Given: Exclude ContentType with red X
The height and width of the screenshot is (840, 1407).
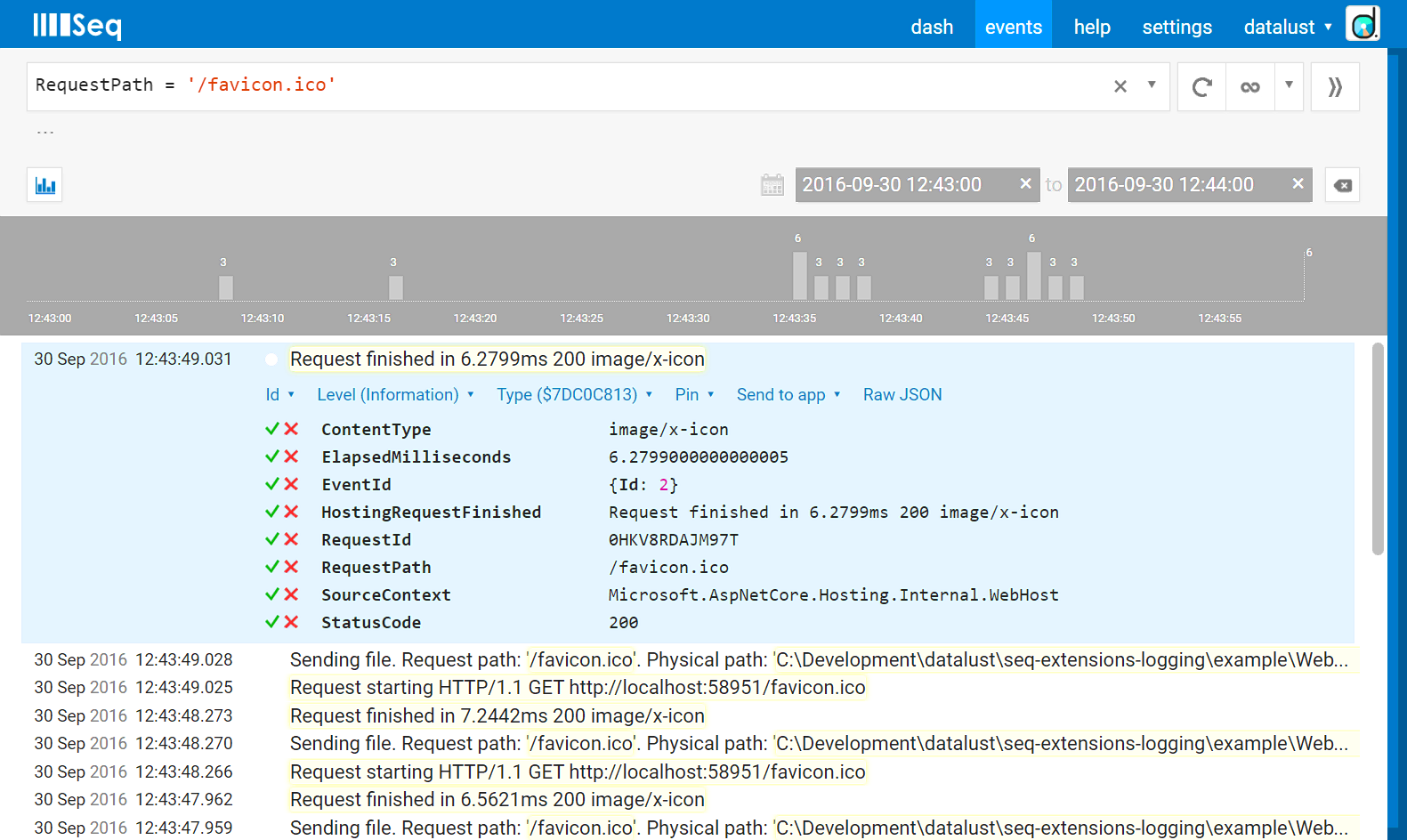Looking at the screenshot, I should point(291,429).
